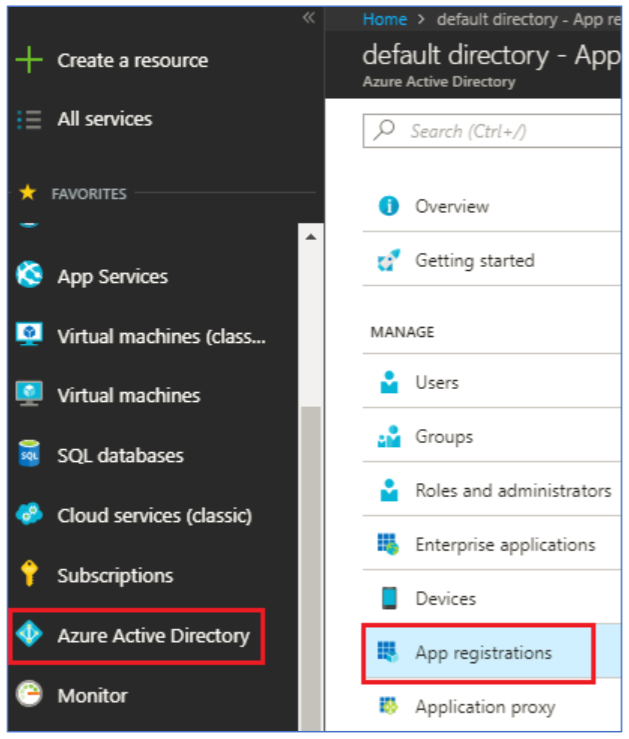
Task: Open the All services list icon
Action: pyautogui.click(x=29, y=119)
